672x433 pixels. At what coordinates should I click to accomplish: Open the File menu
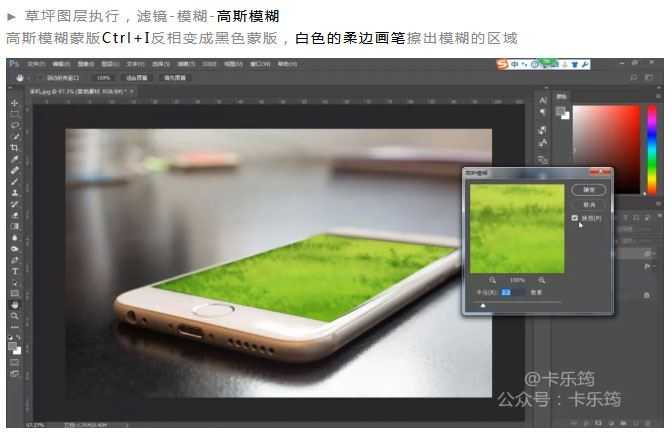coord(36,63)
